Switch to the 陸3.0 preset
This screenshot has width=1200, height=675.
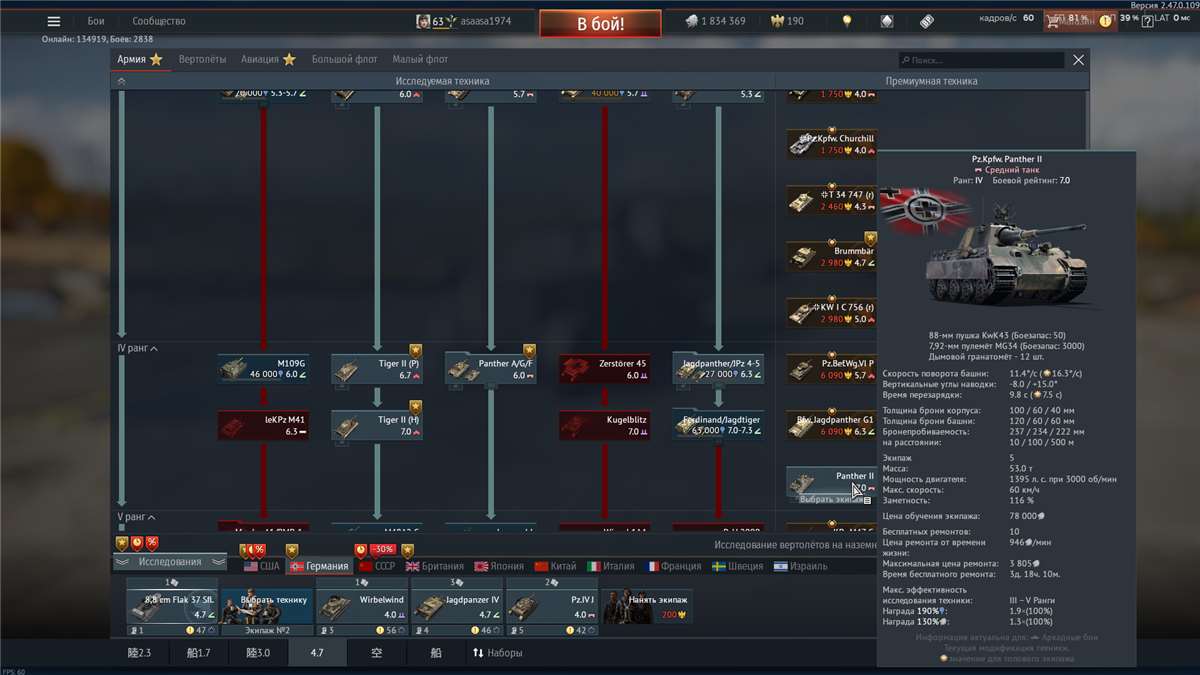pos(258,653)
